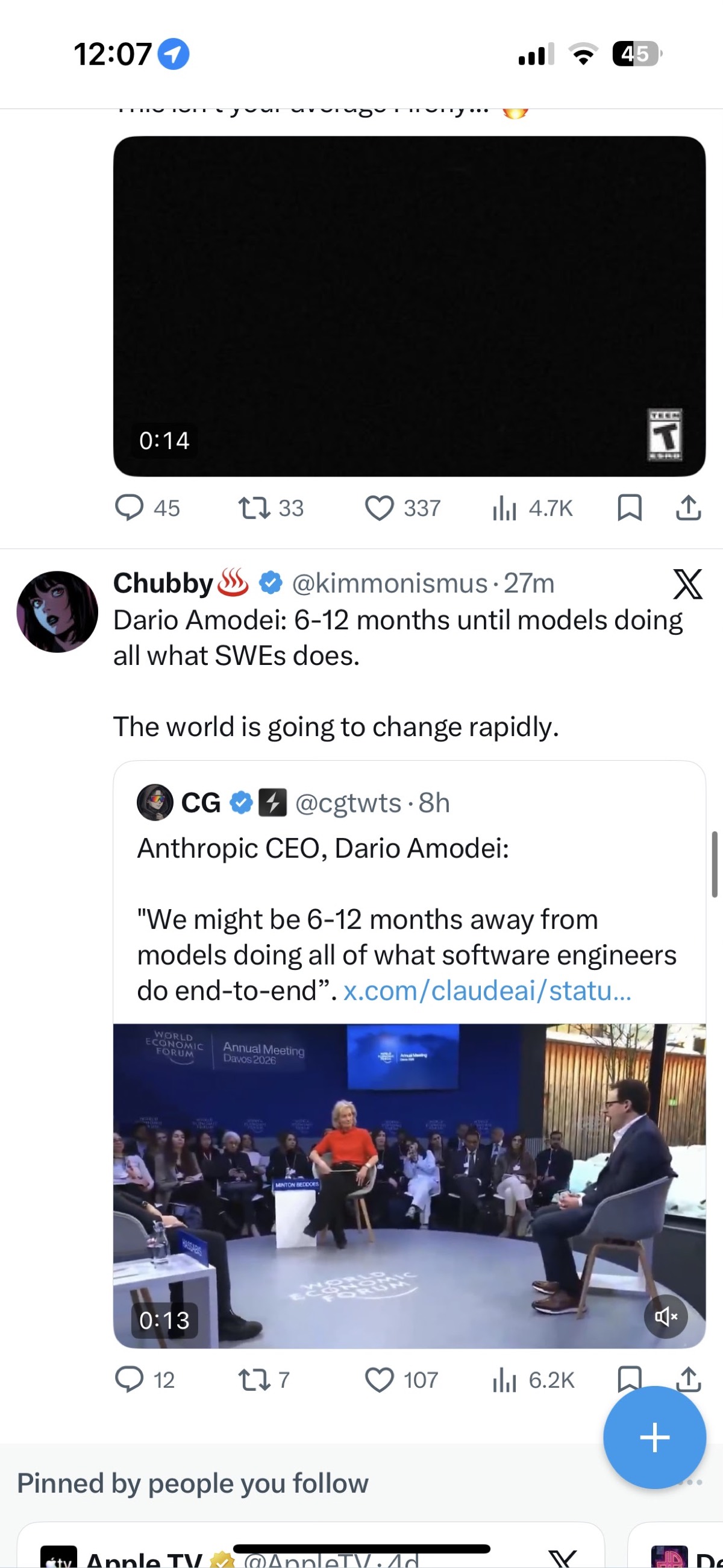Repost Chubby's Dario Amodei post
Viewport: 723px width, 1568px height.
pyautogui.click(x=254, y=1379)
